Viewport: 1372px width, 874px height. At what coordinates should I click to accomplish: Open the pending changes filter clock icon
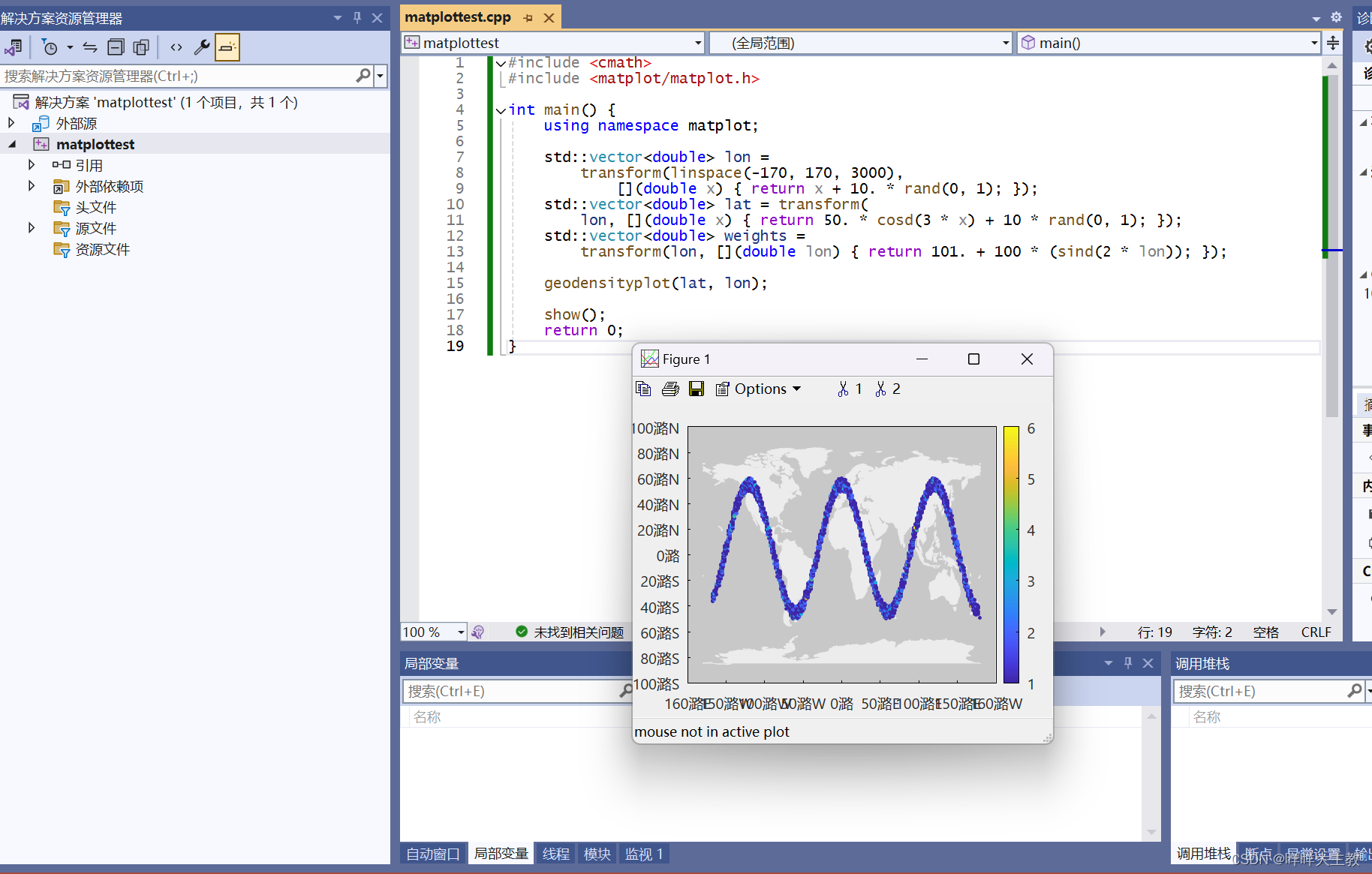point(50,47)
